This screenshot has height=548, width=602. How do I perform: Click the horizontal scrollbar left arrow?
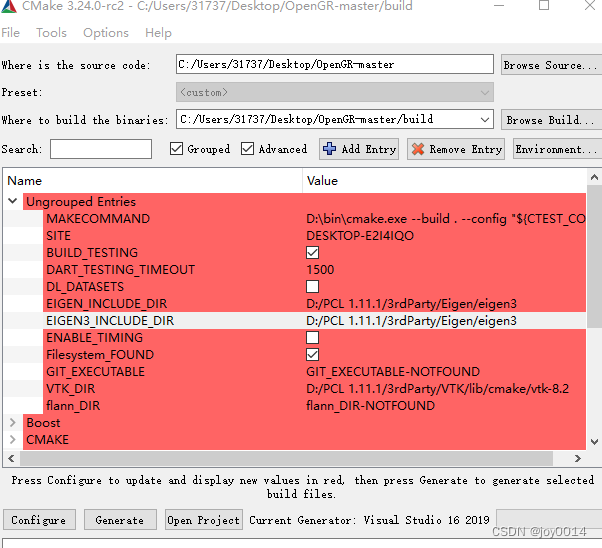click(12, 459)
